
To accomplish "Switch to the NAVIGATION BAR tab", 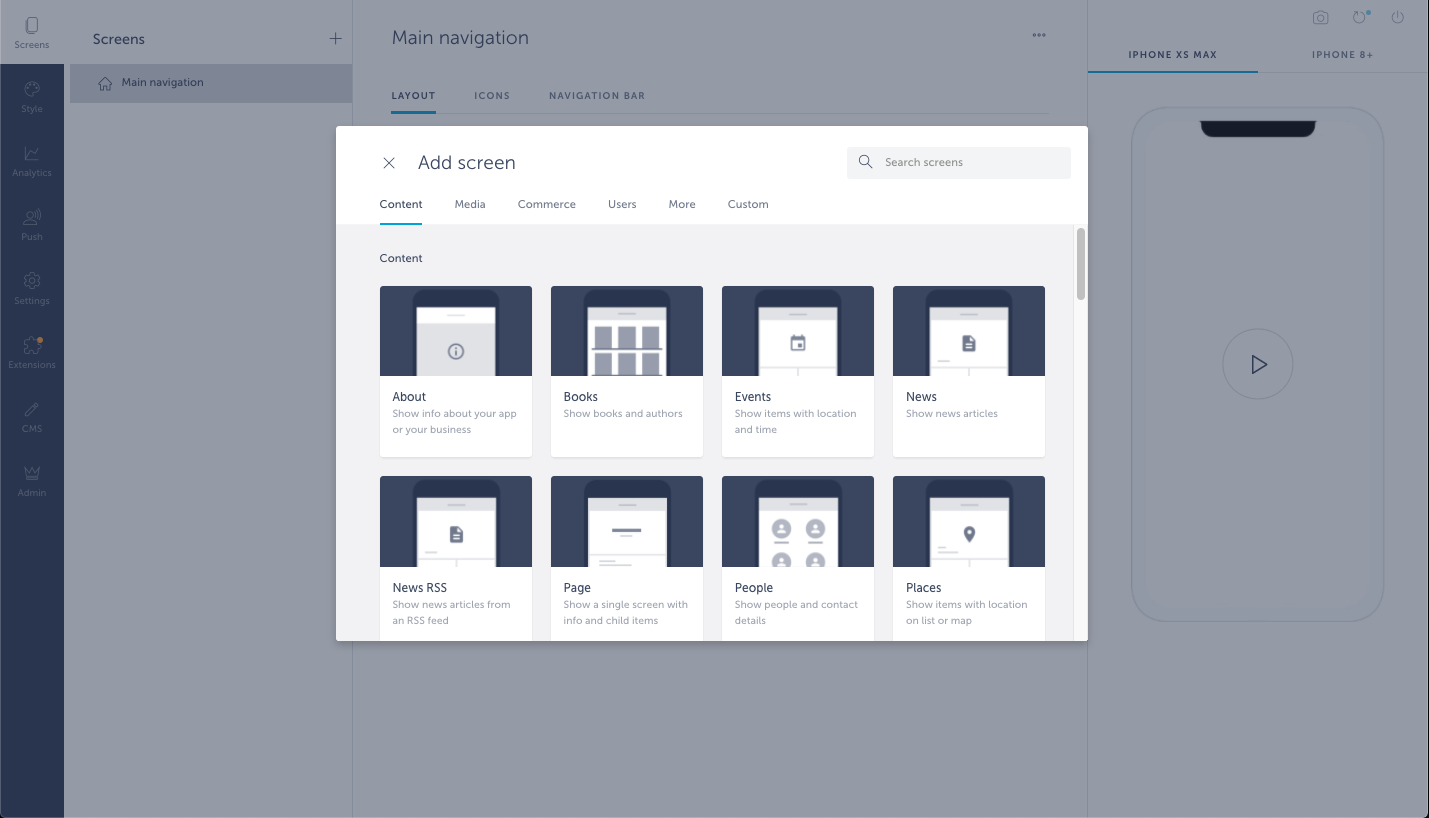I will [597, 95].
